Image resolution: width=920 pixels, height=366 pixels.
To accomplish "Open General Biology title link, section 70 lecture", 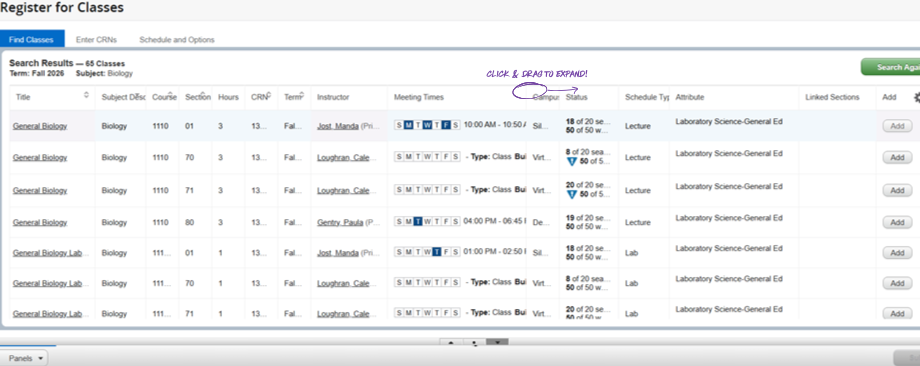I will click(x=40, y=158).
